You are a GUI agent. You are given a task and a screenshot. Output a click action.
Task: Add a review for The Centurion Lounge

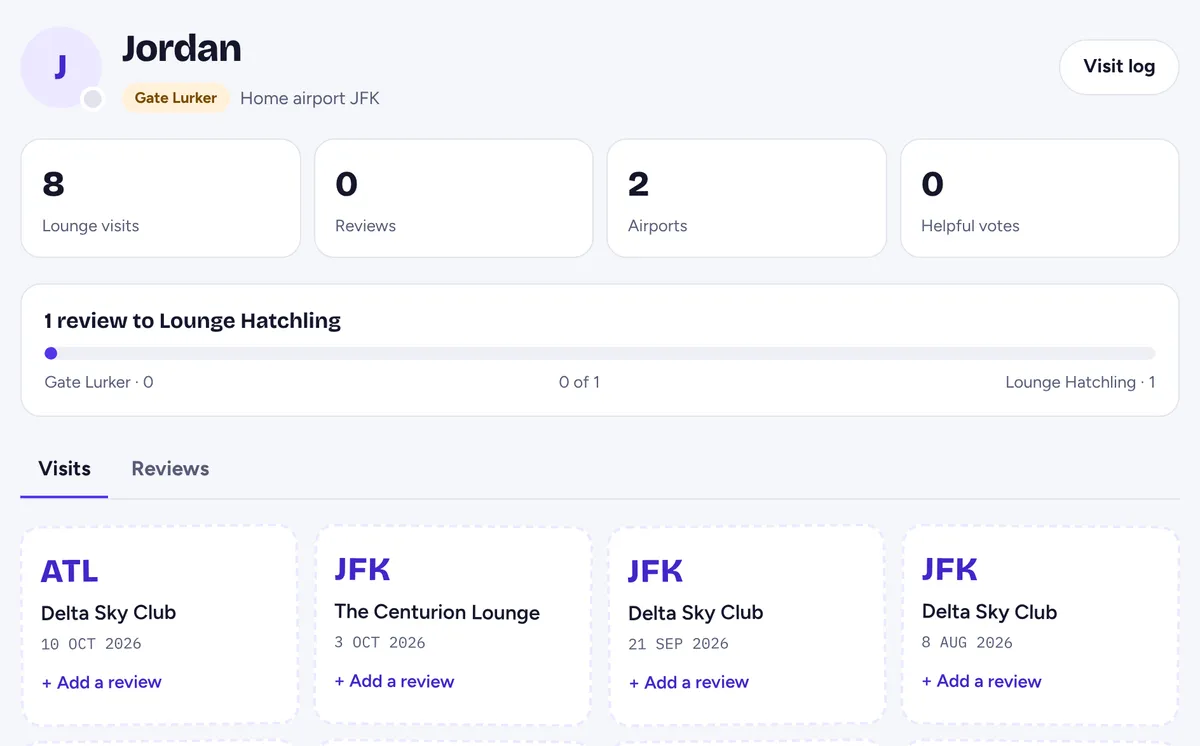[394, 681]
